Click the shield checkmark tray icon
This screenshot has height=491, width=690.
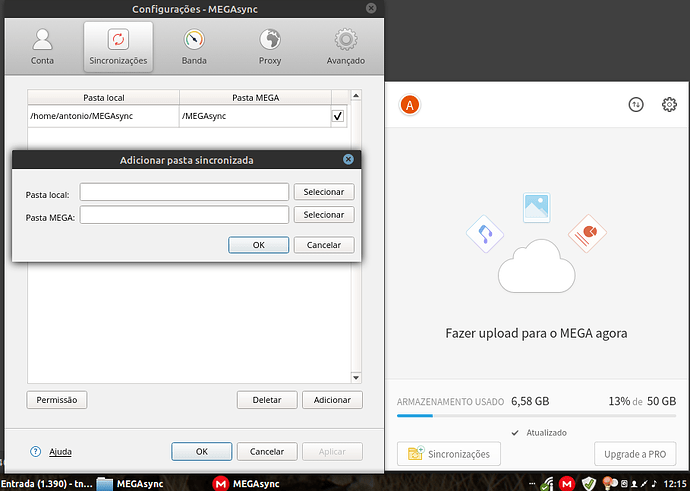[589, 484]
